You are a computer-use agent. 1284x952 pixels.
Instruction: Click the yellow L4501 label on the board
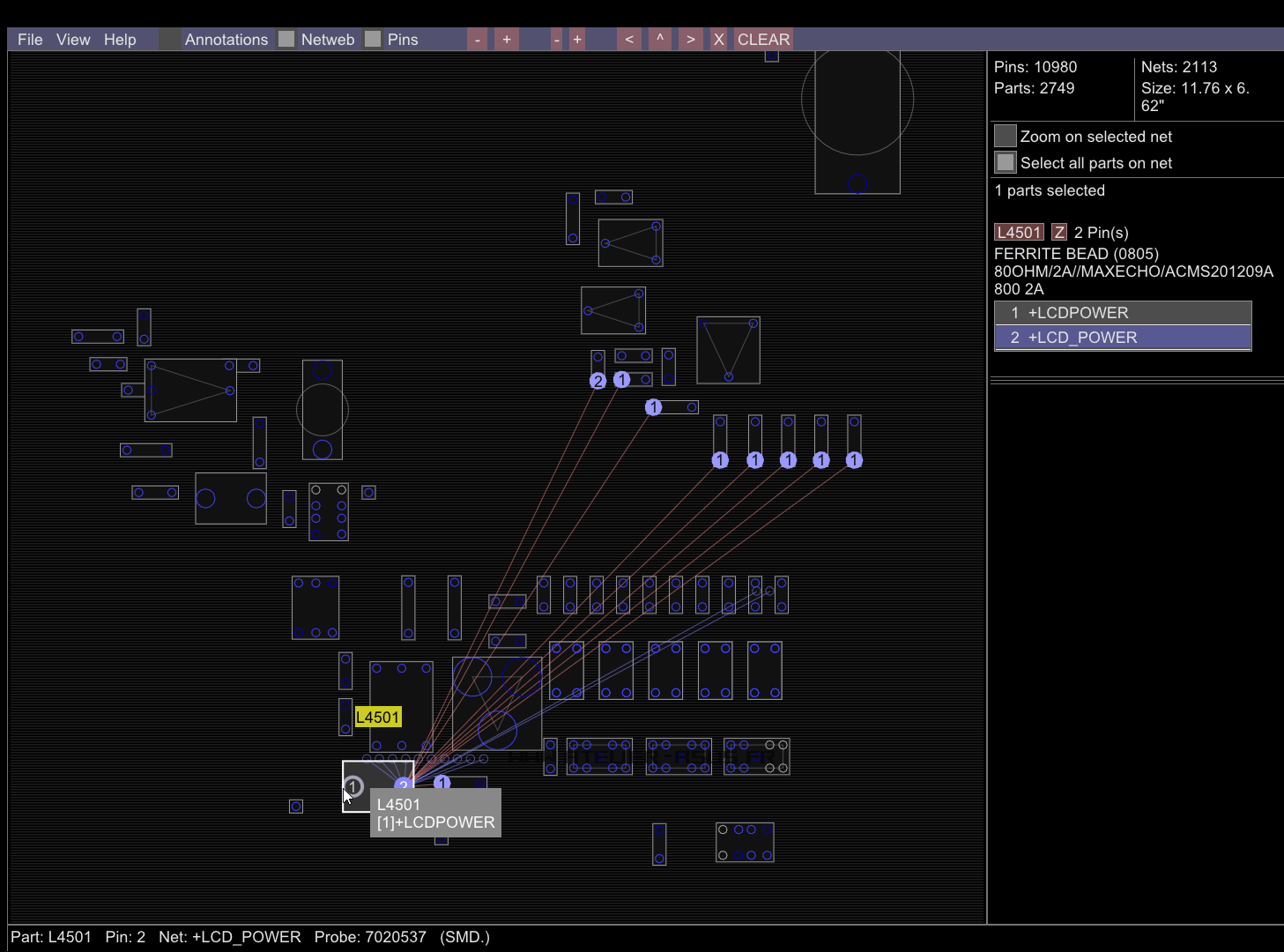click(x=377, y=718)
